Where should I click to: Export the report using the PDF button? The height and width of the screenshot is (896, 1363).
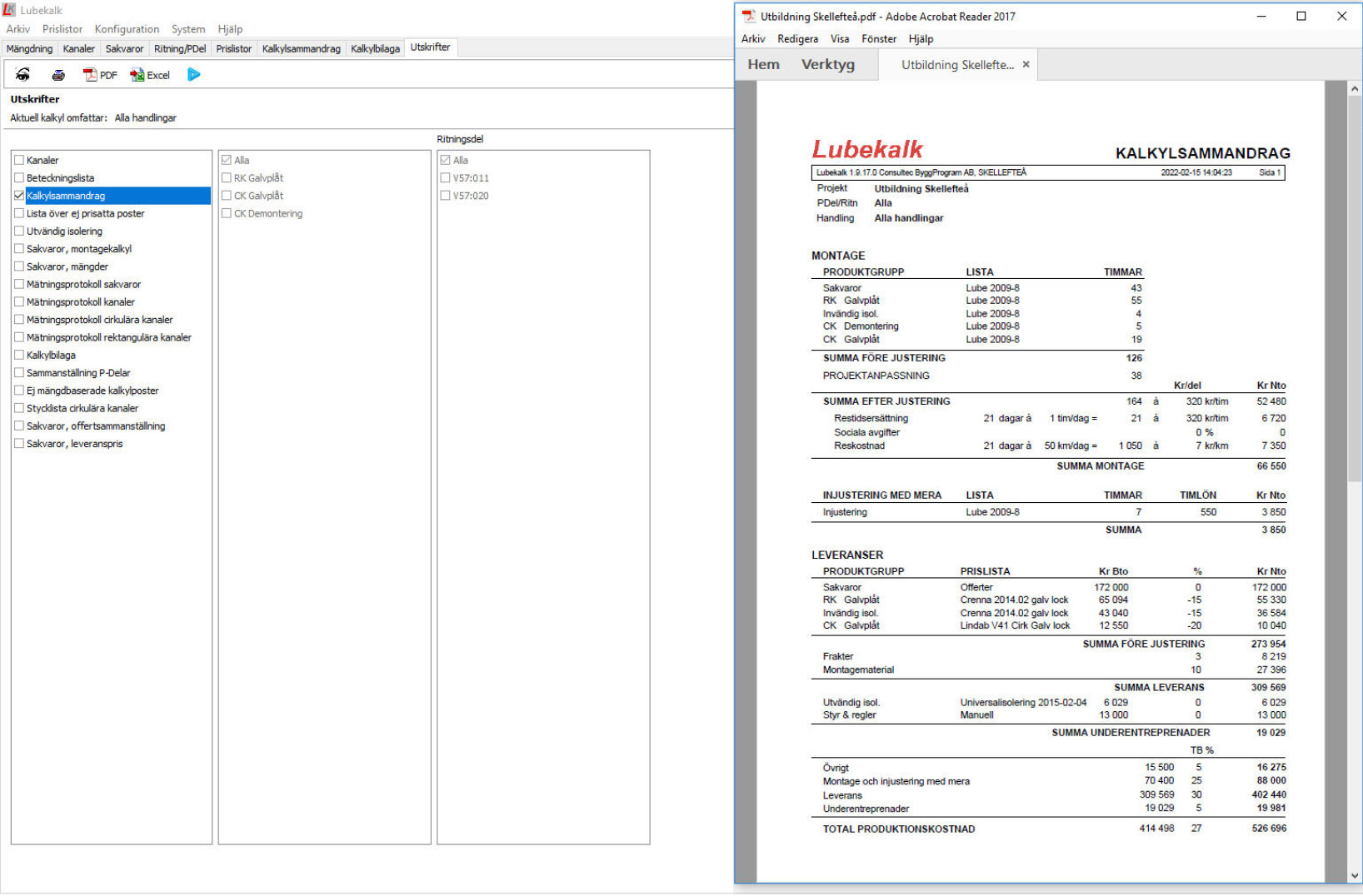click(x=100, y=75)
